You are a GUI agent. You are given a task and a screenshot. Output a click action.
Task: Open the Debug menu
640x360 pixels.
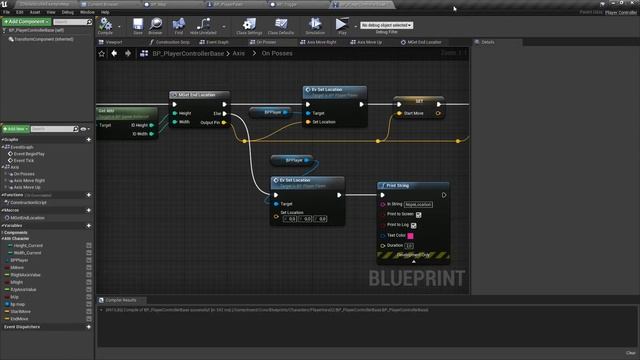tap(68, 12)
